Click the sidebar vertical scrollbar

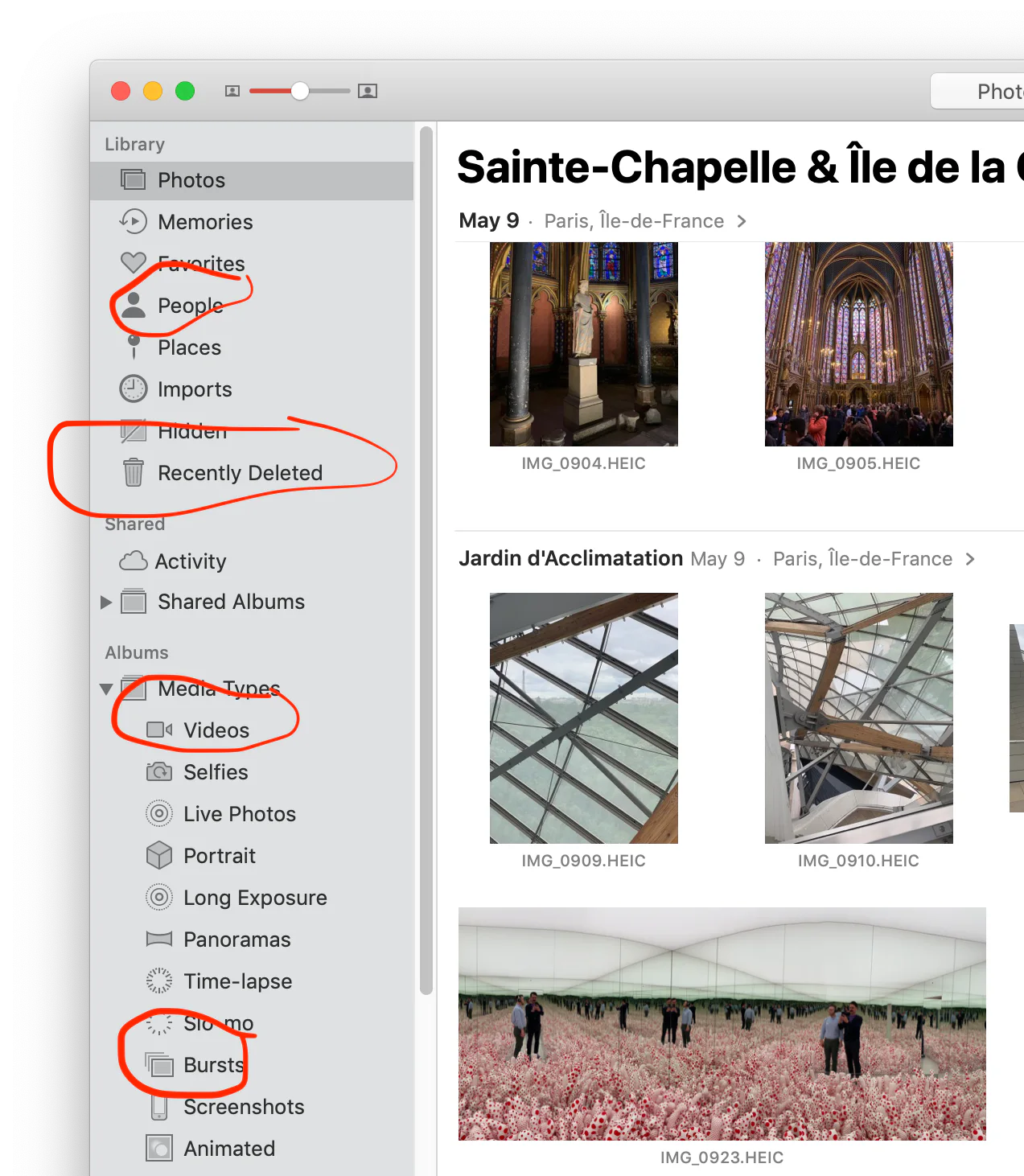click(426, 560)
